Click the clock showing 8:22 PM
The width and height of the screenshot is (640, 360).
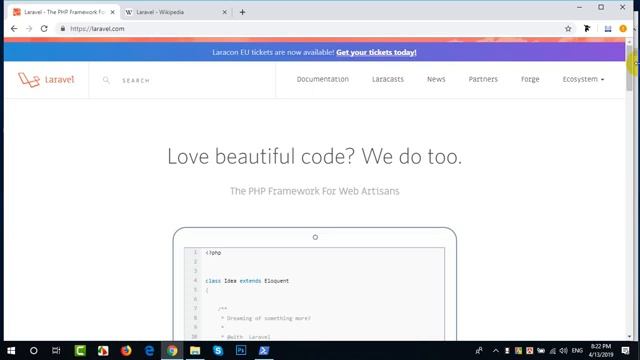pyautogui.click(x=601, y=351)
